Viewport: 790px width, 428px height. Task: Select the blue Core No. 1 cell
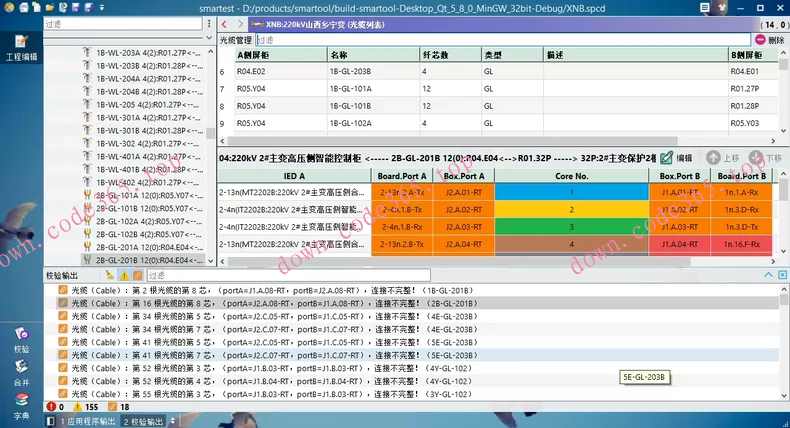(571, 192)
